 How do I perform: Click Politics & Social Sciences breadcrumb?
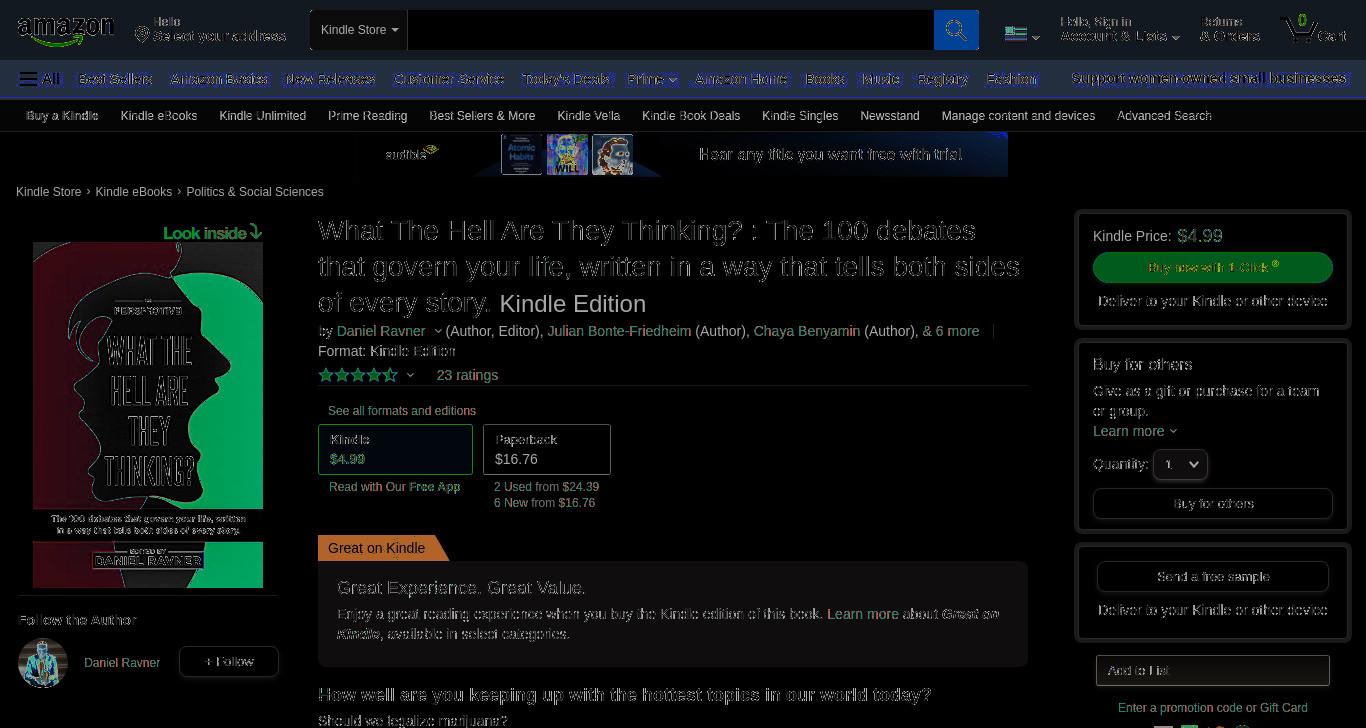pyautogui.click(x=255, y=192)
